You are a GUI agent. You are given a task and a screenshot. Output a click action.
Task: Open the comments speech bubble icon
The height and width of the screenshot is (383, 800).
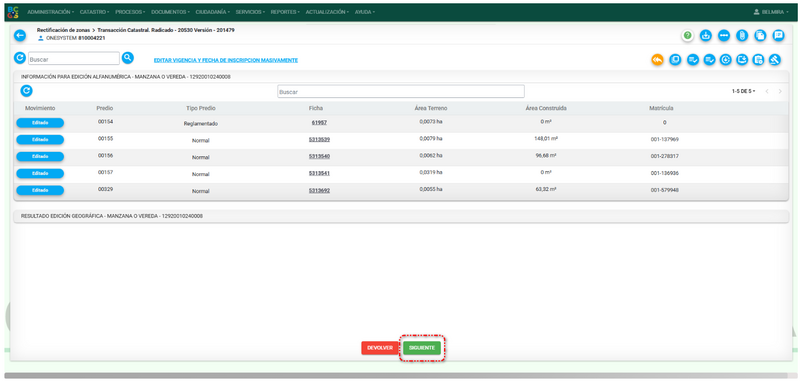pyautogui.click(x=778, y=35)
